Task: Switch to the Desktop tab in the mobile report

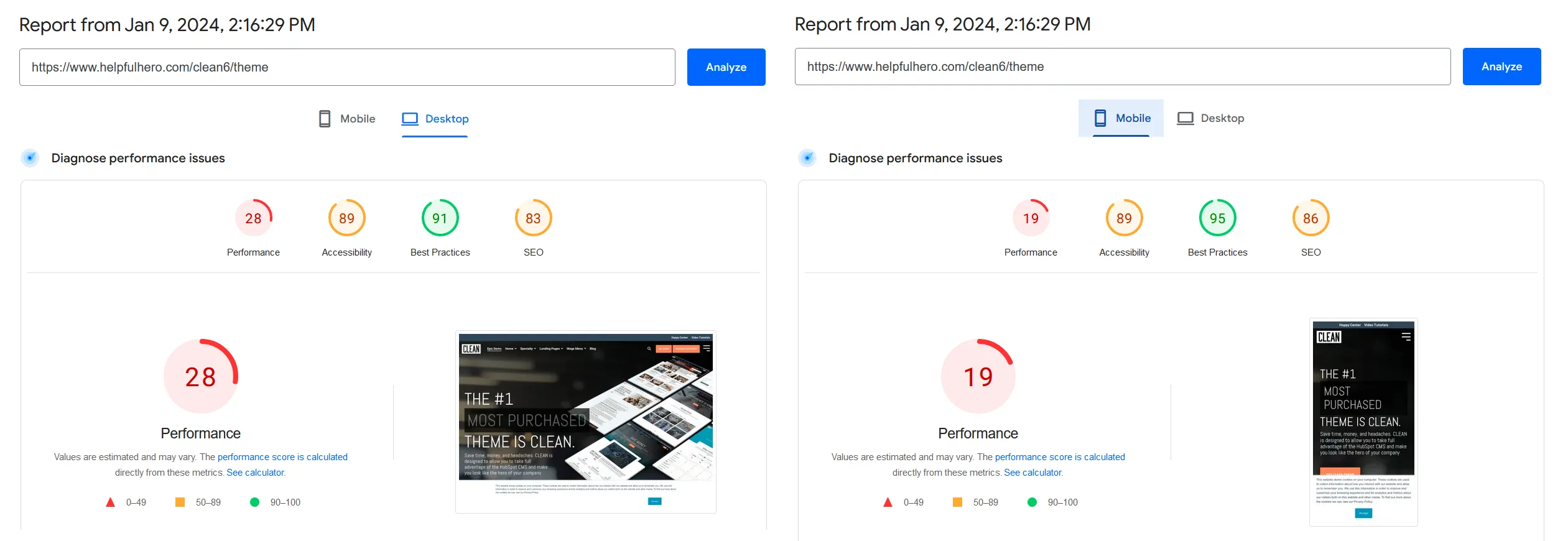Action: tap(1210, 118)
